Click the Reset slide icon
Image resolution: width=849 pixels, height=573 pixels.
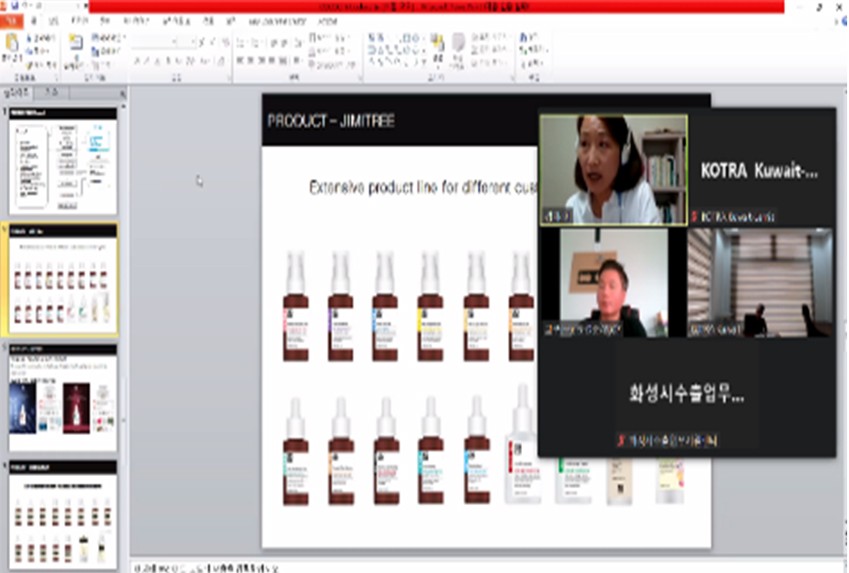pos(95,51)
